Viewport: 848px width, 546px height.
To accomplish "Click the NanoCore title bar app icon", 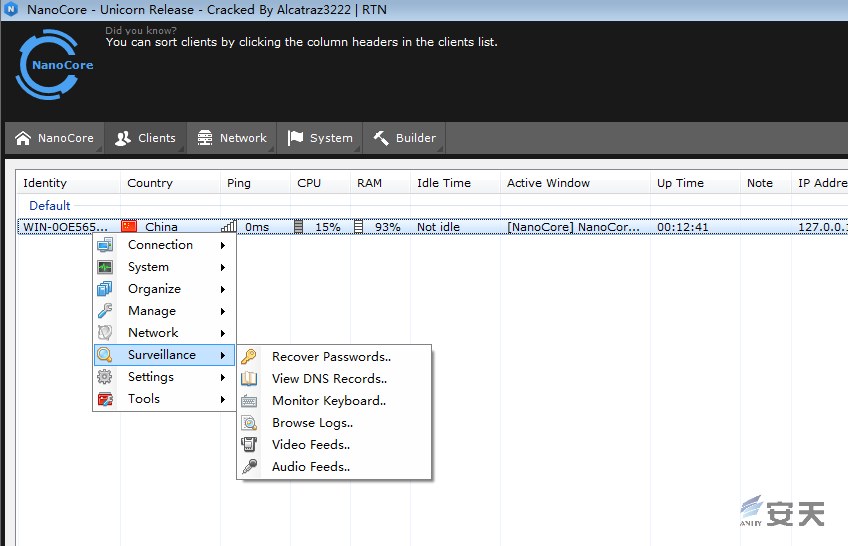I will tap(11, 9).
